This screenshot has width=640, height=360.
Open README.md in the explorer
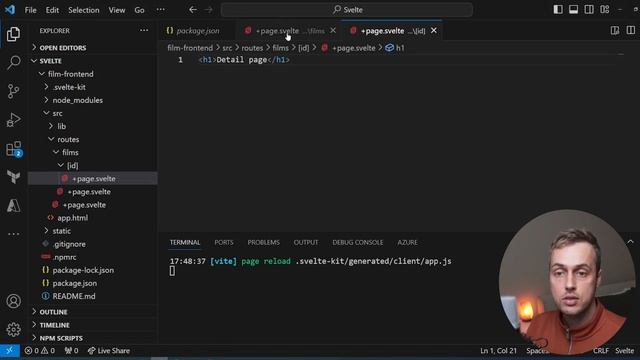[93, 296]
